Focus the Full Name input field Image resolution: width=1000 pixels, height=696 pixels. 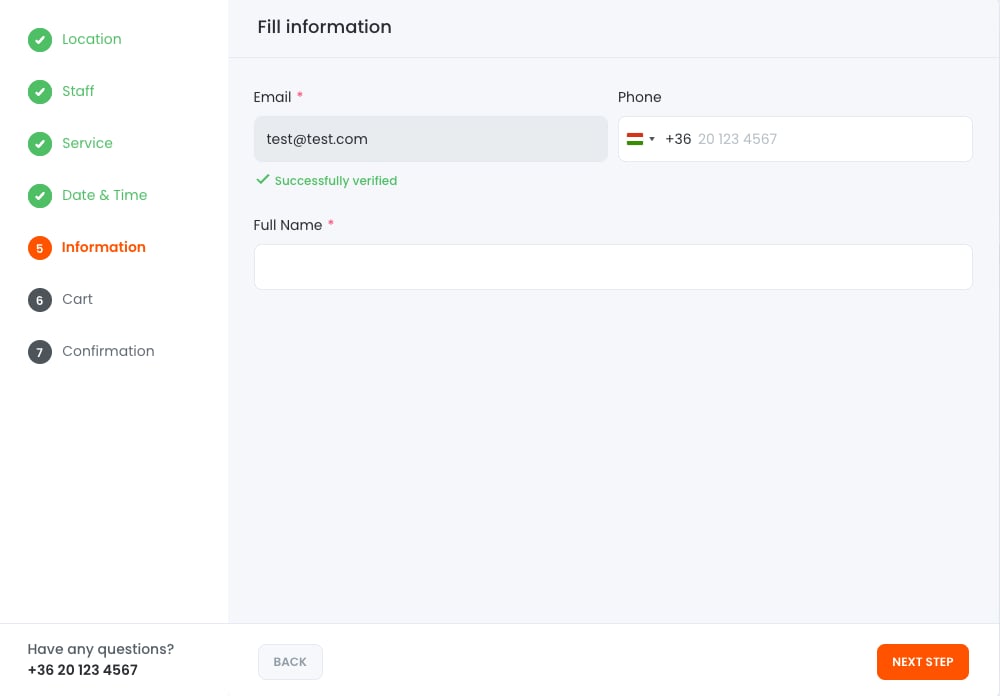click(613, 267)
